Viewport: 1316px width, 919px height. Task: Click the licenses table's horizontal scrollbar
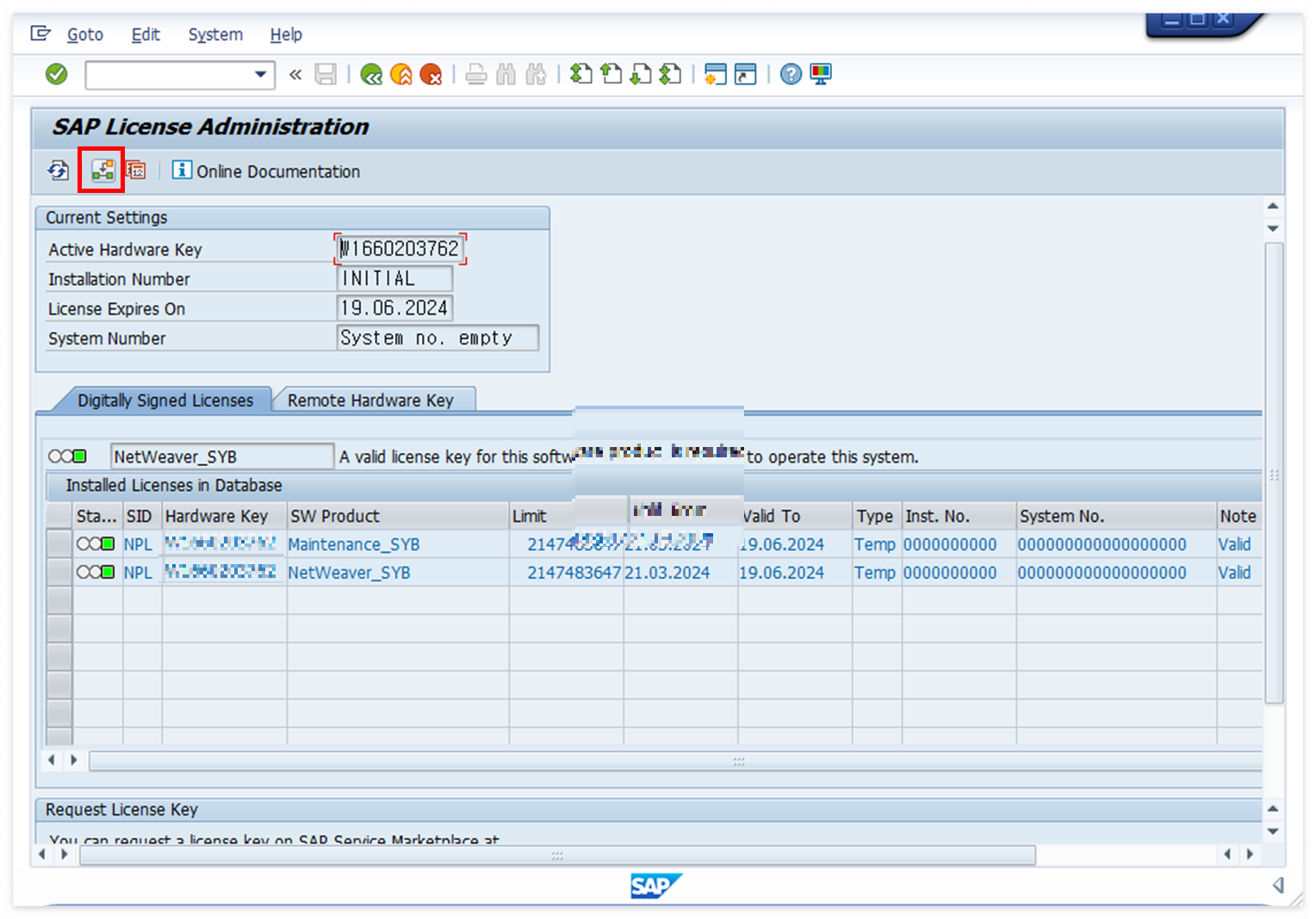point(676,761)
